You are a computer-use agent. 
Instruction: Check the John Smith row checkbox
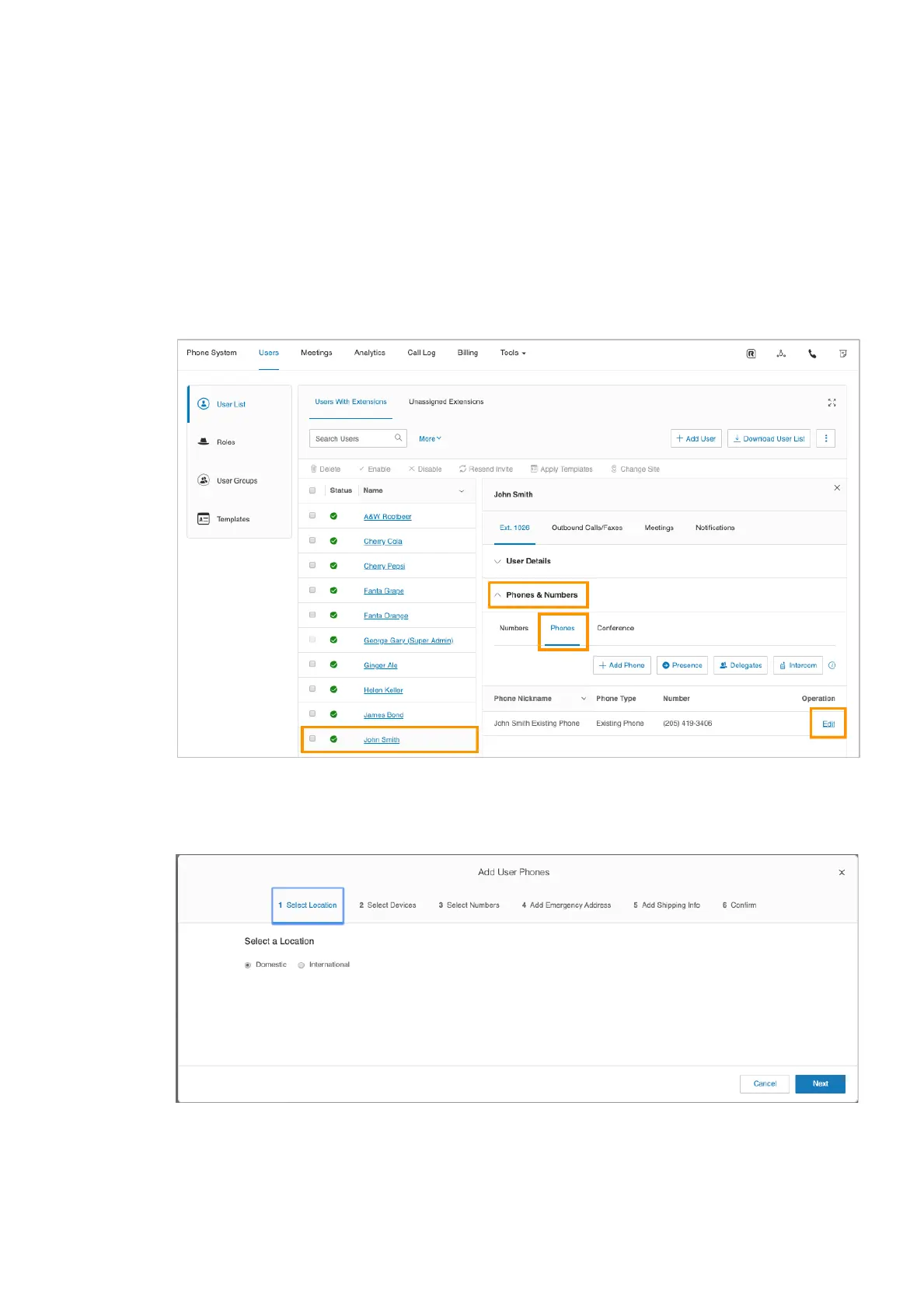312,739
